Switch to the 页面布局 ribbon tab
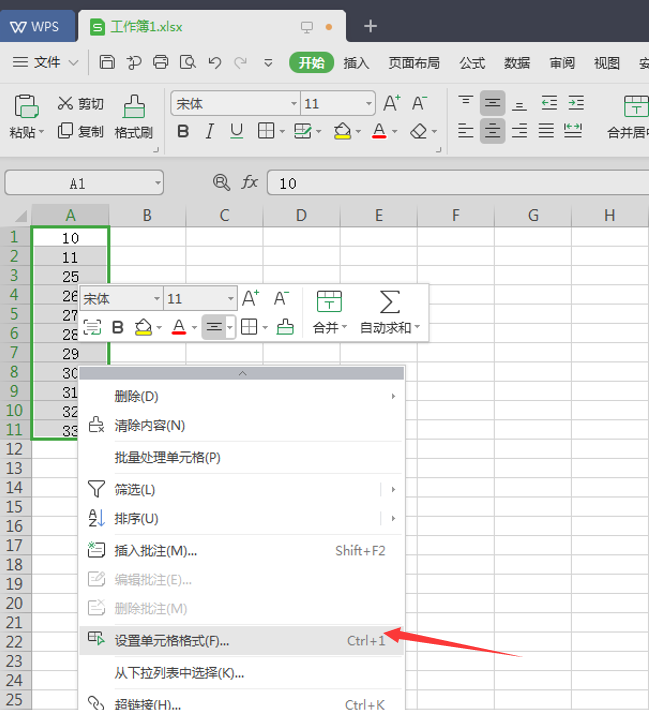This screenshot has width=650, height=710. pos(414,63)
